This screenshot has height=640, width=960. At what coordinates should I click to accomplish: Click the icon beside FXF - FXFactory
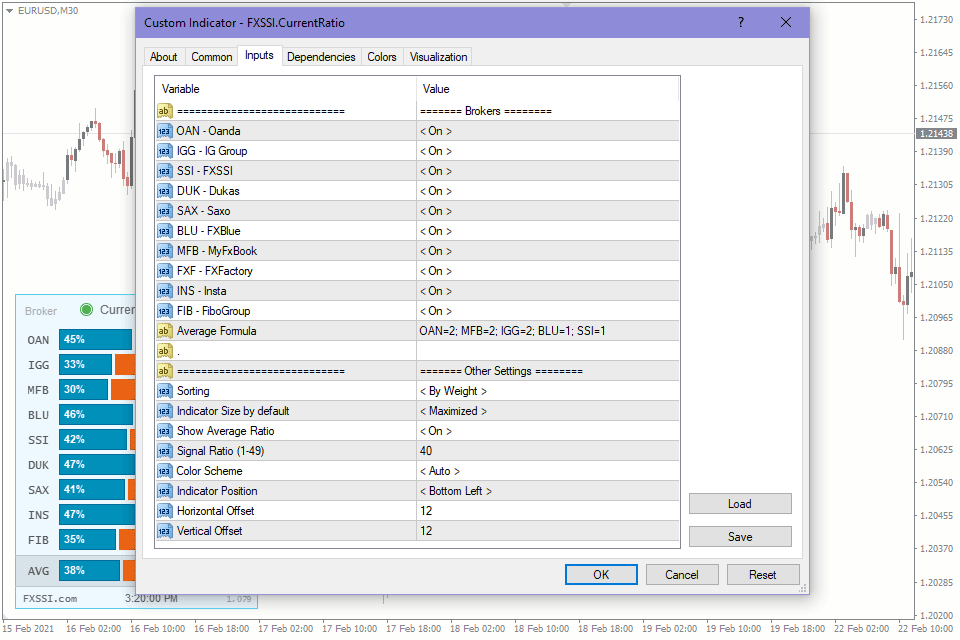[165, 271]
